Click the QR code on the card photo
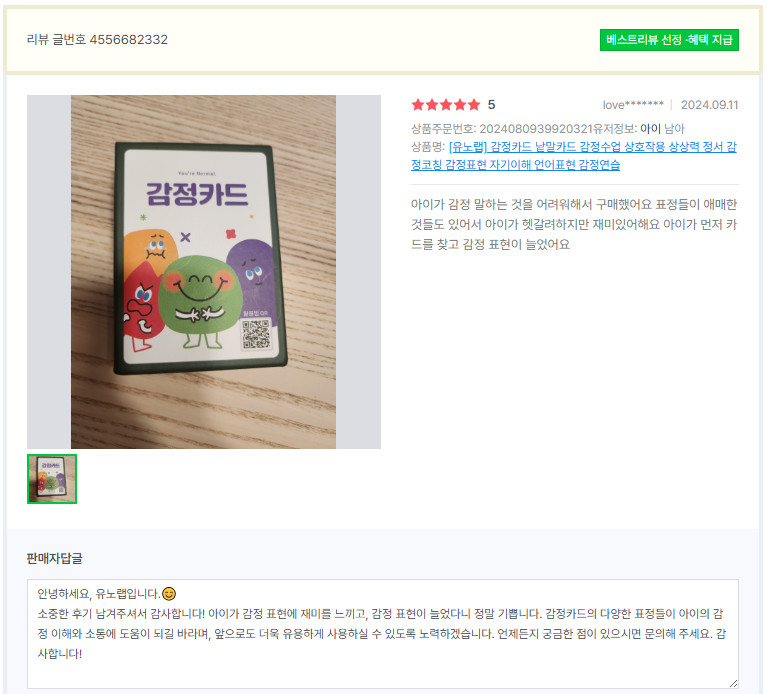 point(256,334)
